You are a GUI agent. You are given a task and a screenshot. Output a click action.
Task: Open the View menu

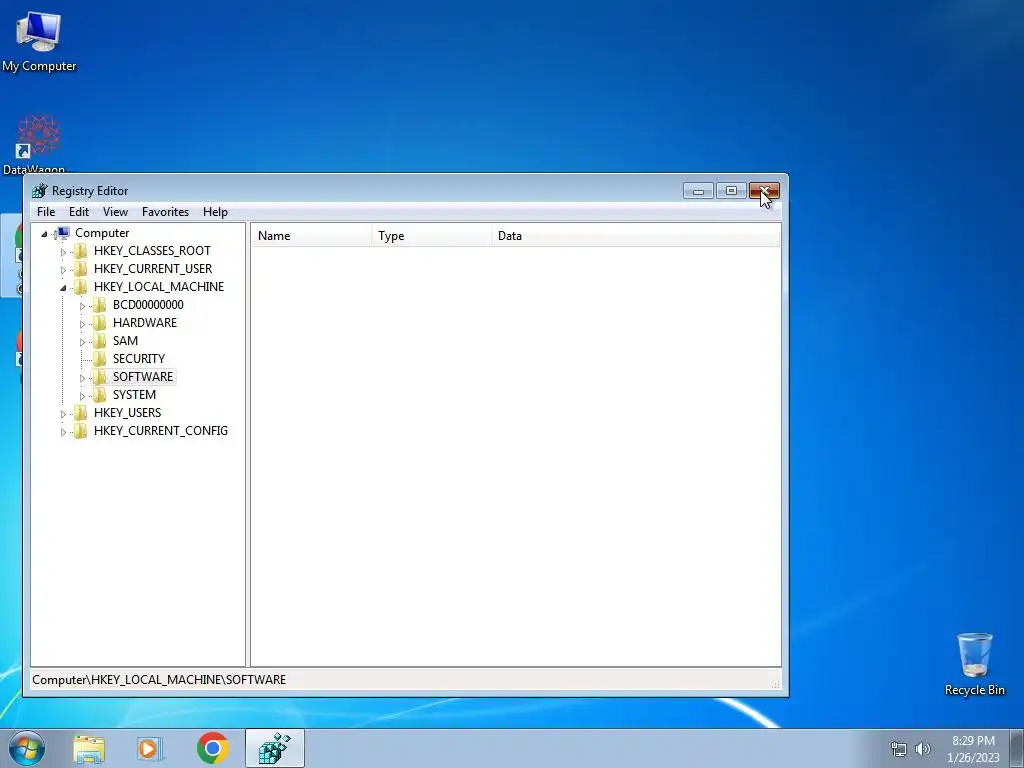tap(115, 212)
